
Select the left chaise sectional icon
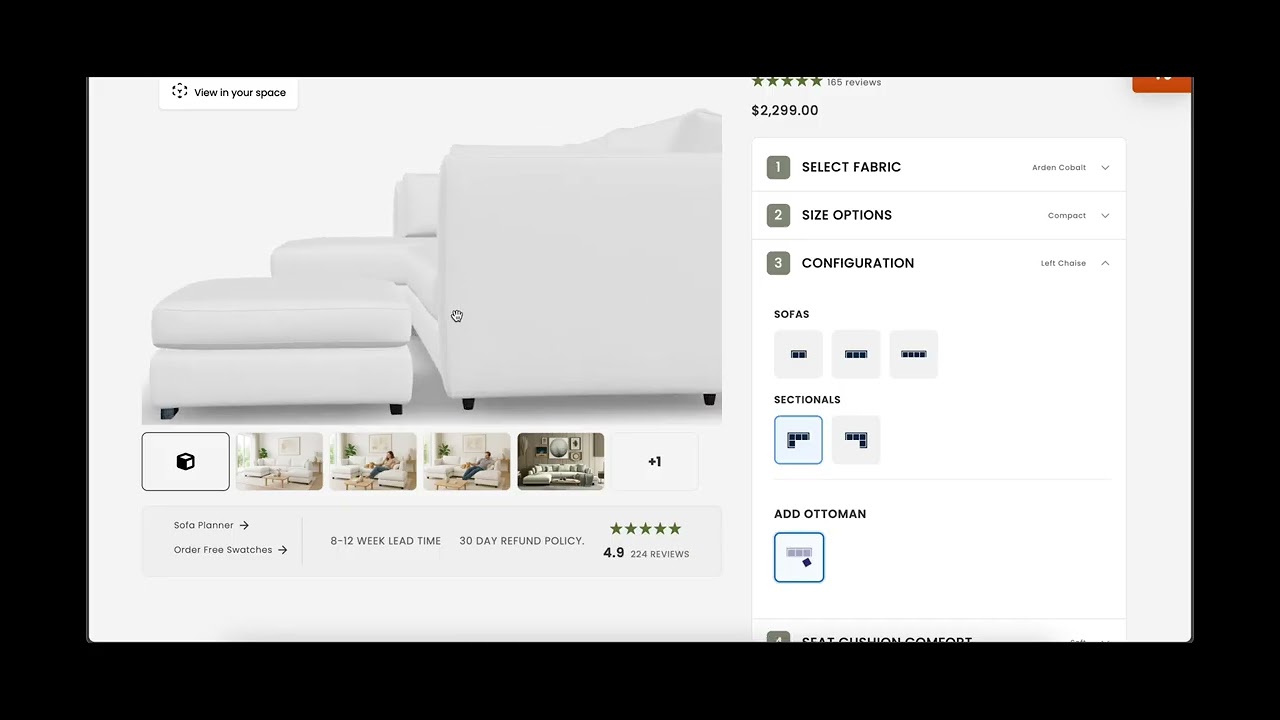pos(798,440)
